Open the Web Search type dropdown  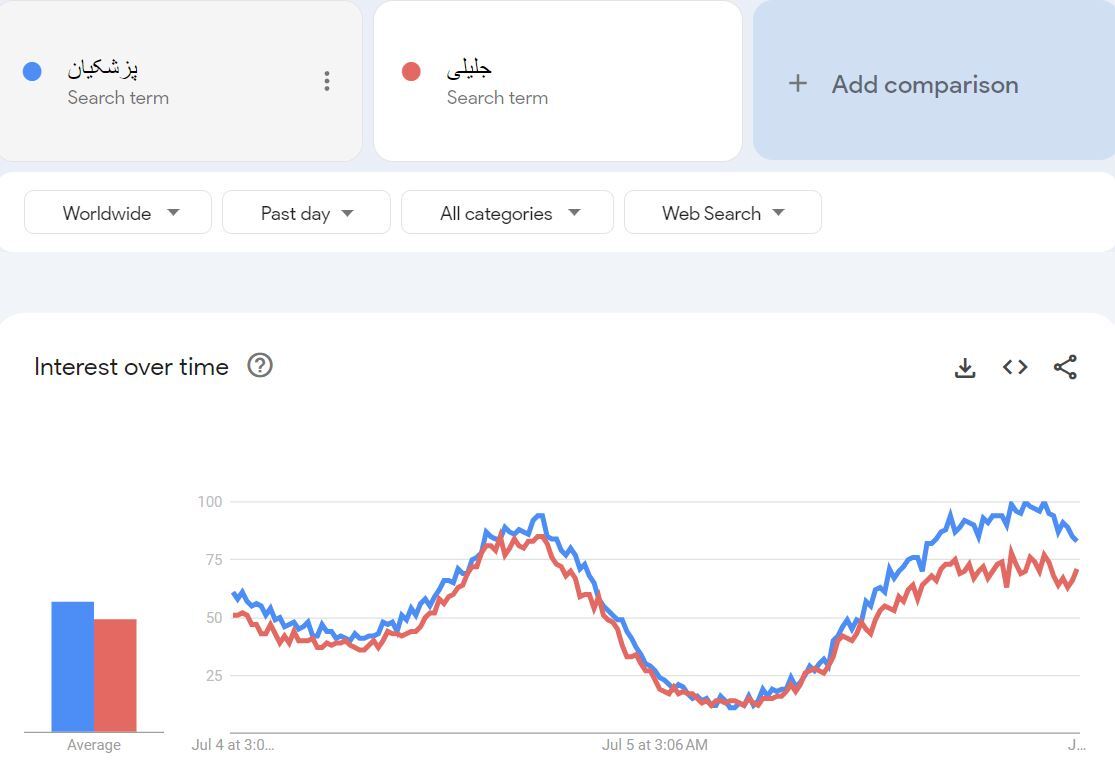pos(722,212)
